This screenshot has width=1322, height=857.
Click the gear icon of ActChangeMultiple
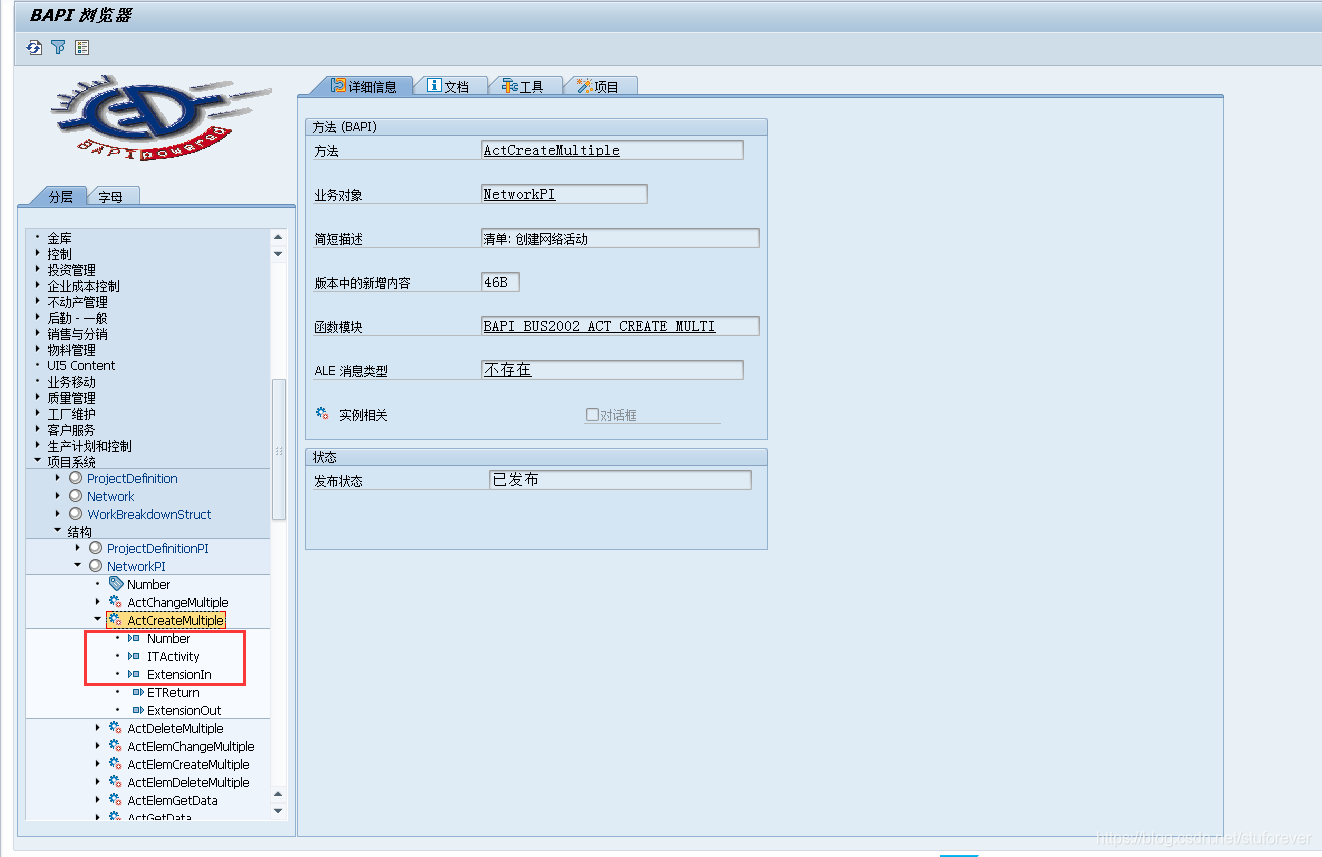click(115, 602)
